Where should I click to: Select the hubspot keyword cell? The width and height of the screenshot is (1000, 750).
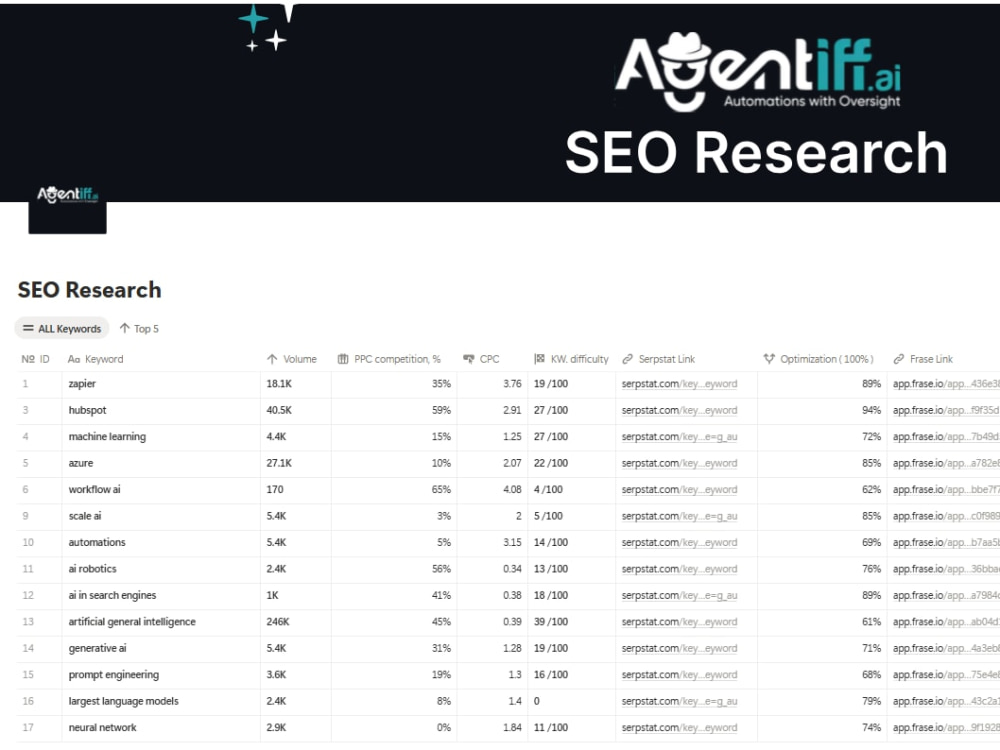[161, 410]
